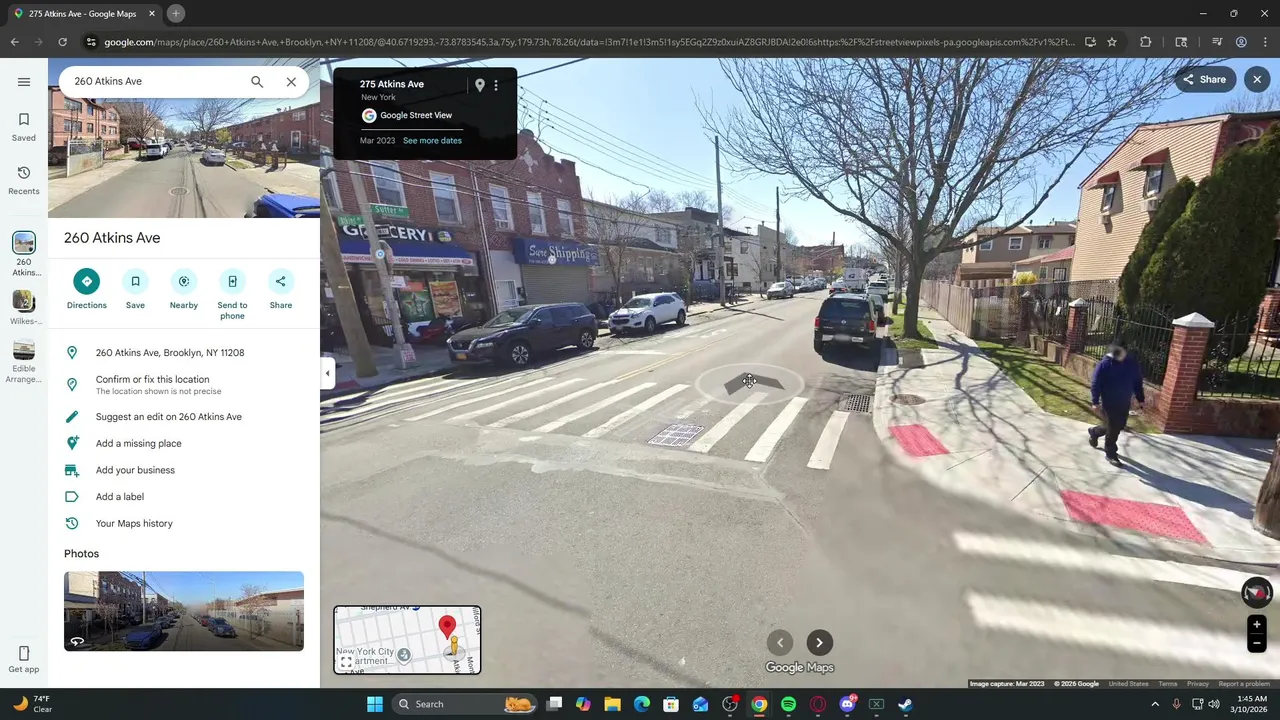Screen dimensions: 1280x720
Task: Open Steam from the taskbar
Action: tap(905, 704)
